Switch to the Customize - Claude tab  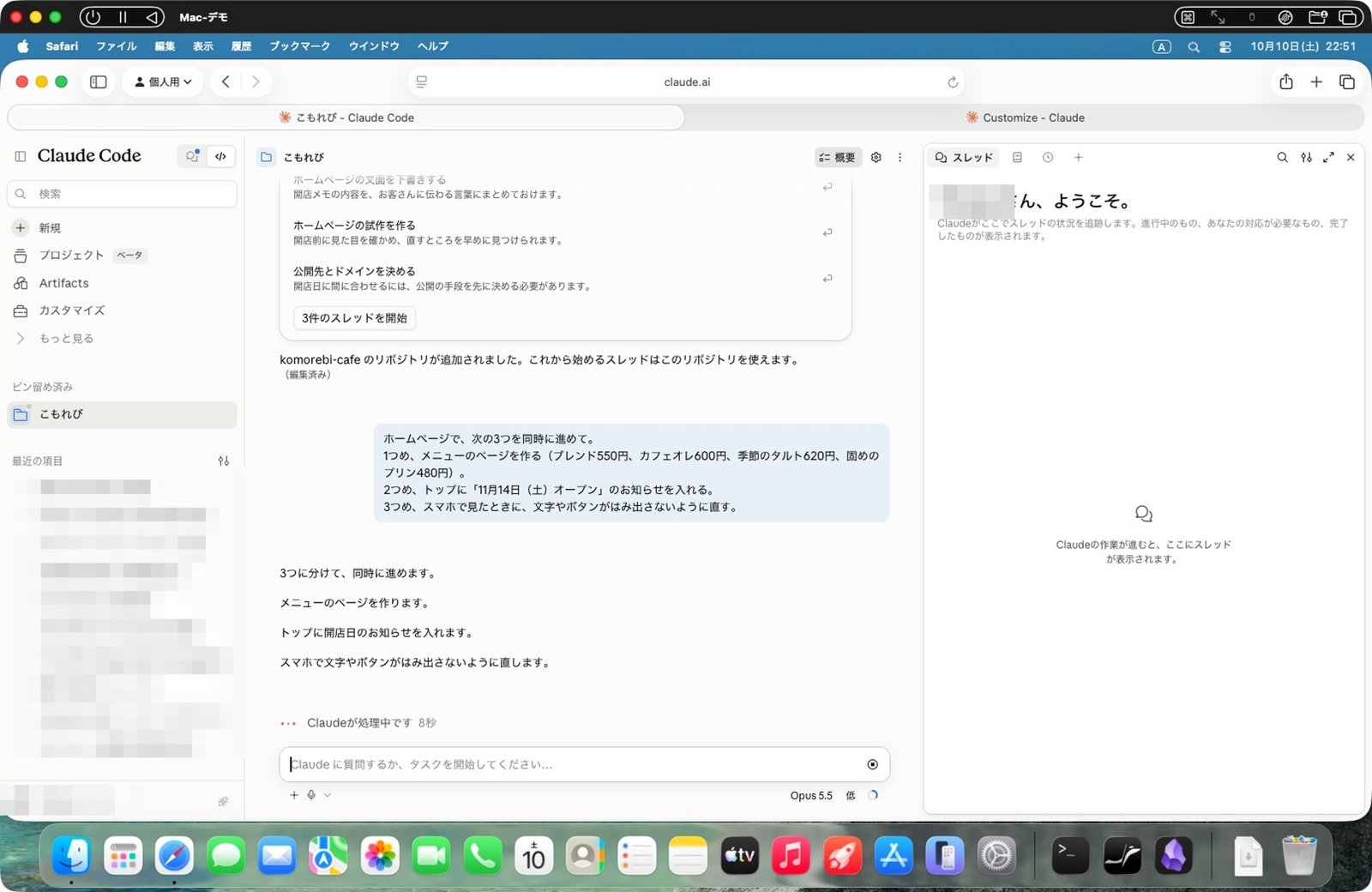(1026, 118)
